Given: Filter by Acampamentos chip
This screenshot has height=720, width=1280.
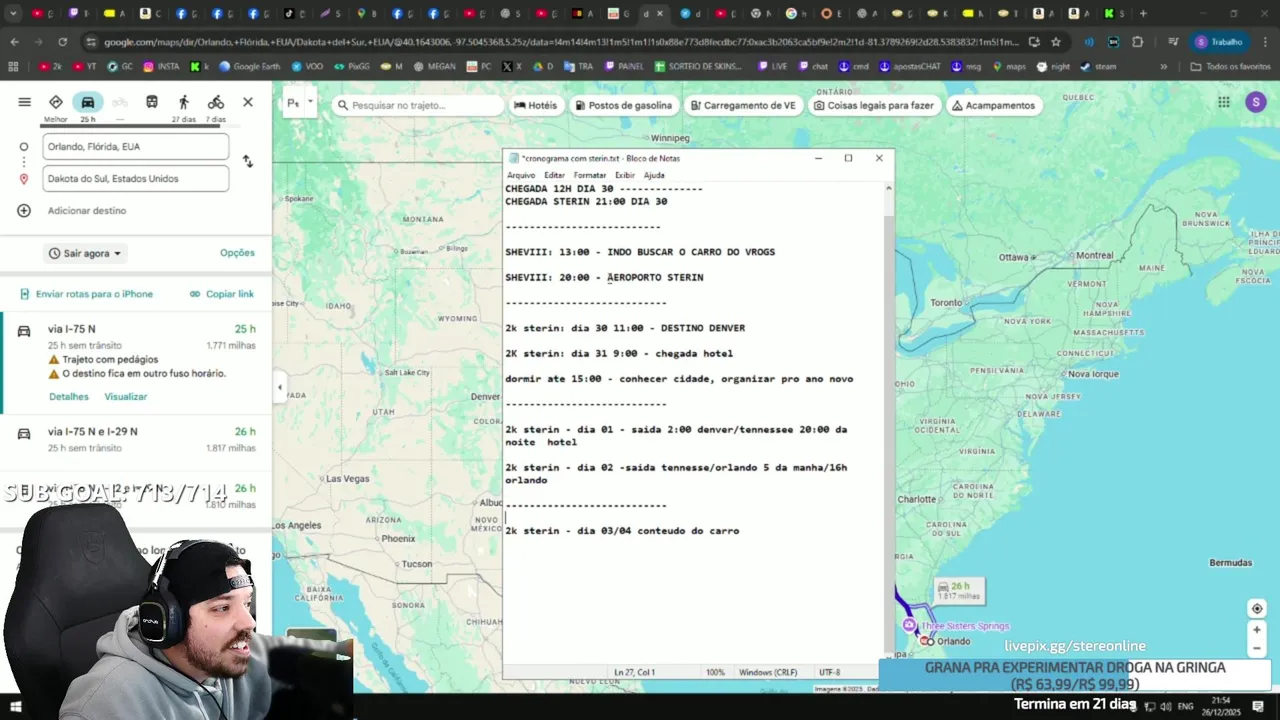Looking at the screenshot, I should pyautogui.click(x=993, y=105).
